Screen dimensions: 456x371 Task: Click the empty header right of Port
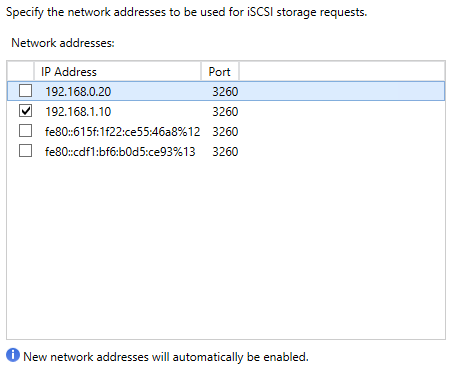(342, 71)
